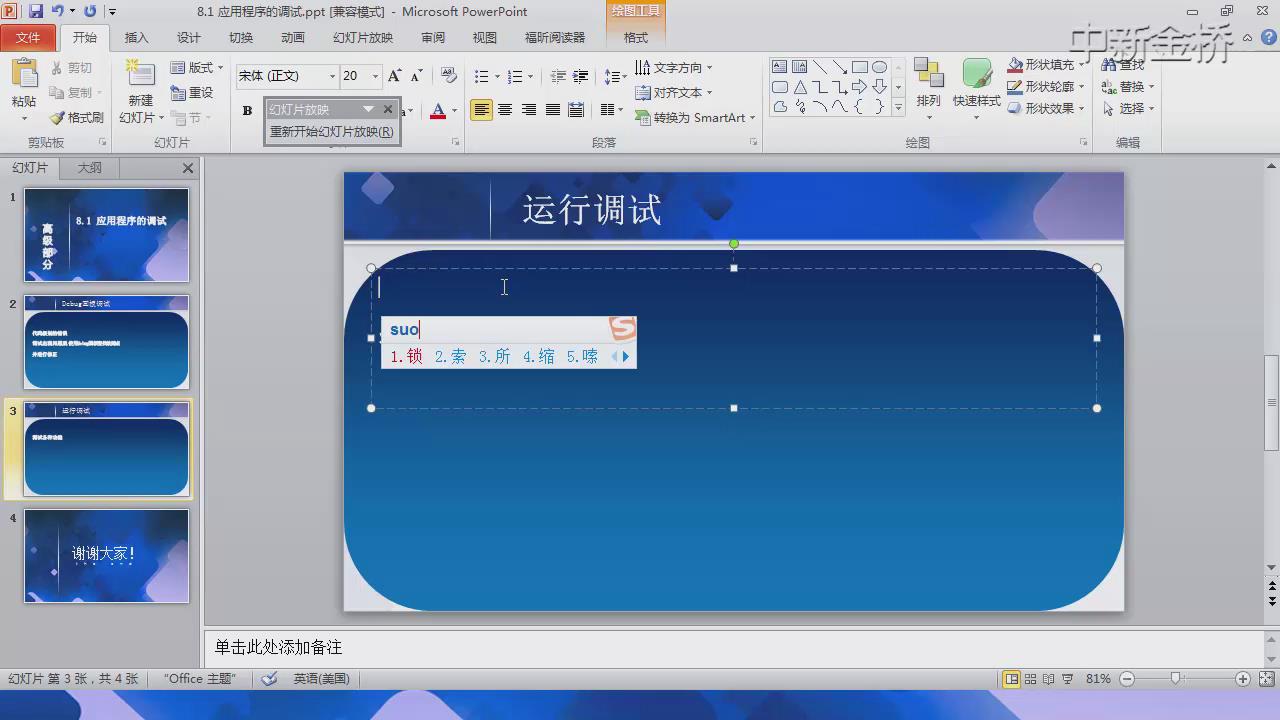Image resolution: width=1280 pixels, height=720 pixels.
Task: Click the Undo arrow in quick access
Action: 58,11
